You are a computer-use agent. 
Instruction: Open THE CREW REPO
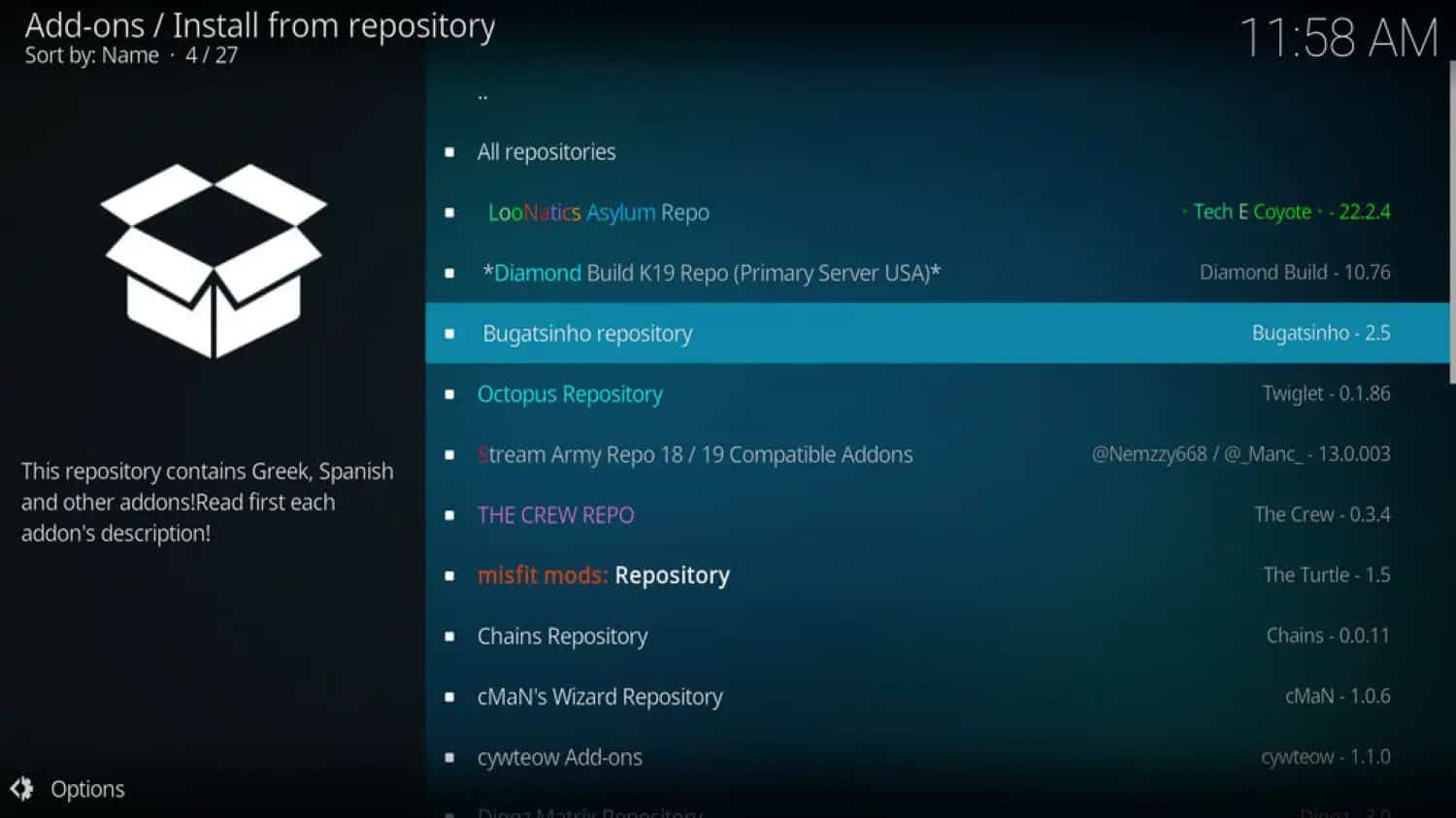point(938,515)
